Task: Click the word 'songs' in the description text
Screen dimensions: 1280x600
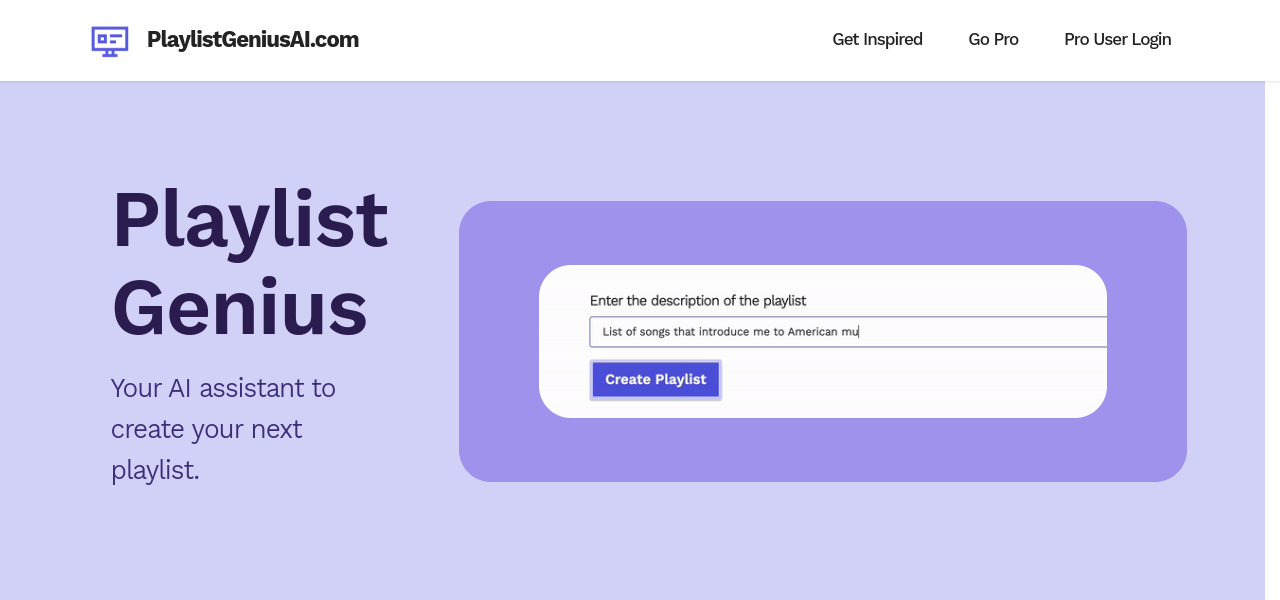Action: click(656, 332)
